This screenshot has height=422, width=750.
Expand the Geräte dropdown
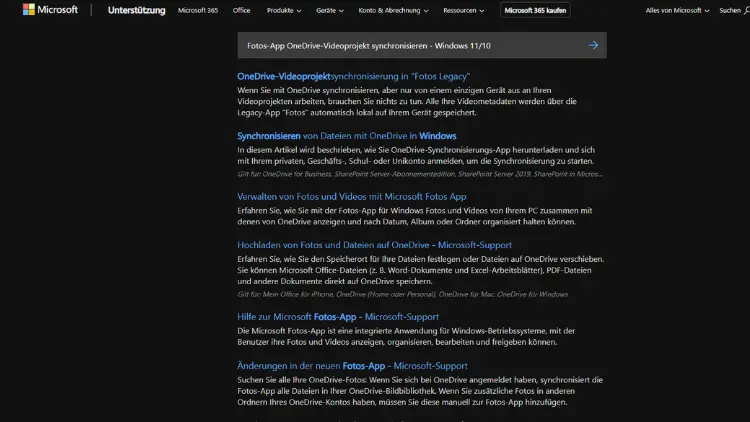[x=330, y=10]
